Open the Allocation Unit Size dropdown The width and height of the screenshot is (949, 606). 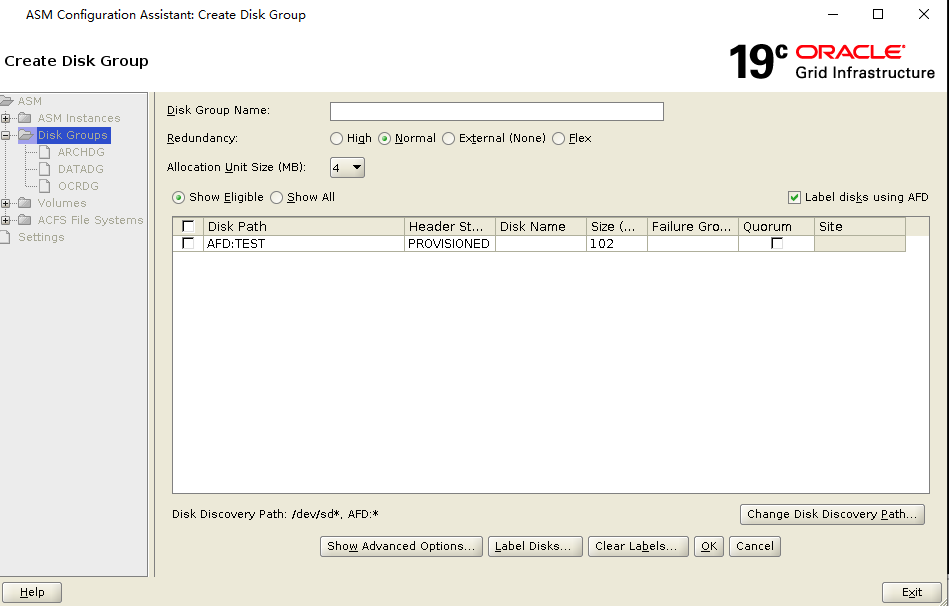pyautogui.click(x=356, y=166)
